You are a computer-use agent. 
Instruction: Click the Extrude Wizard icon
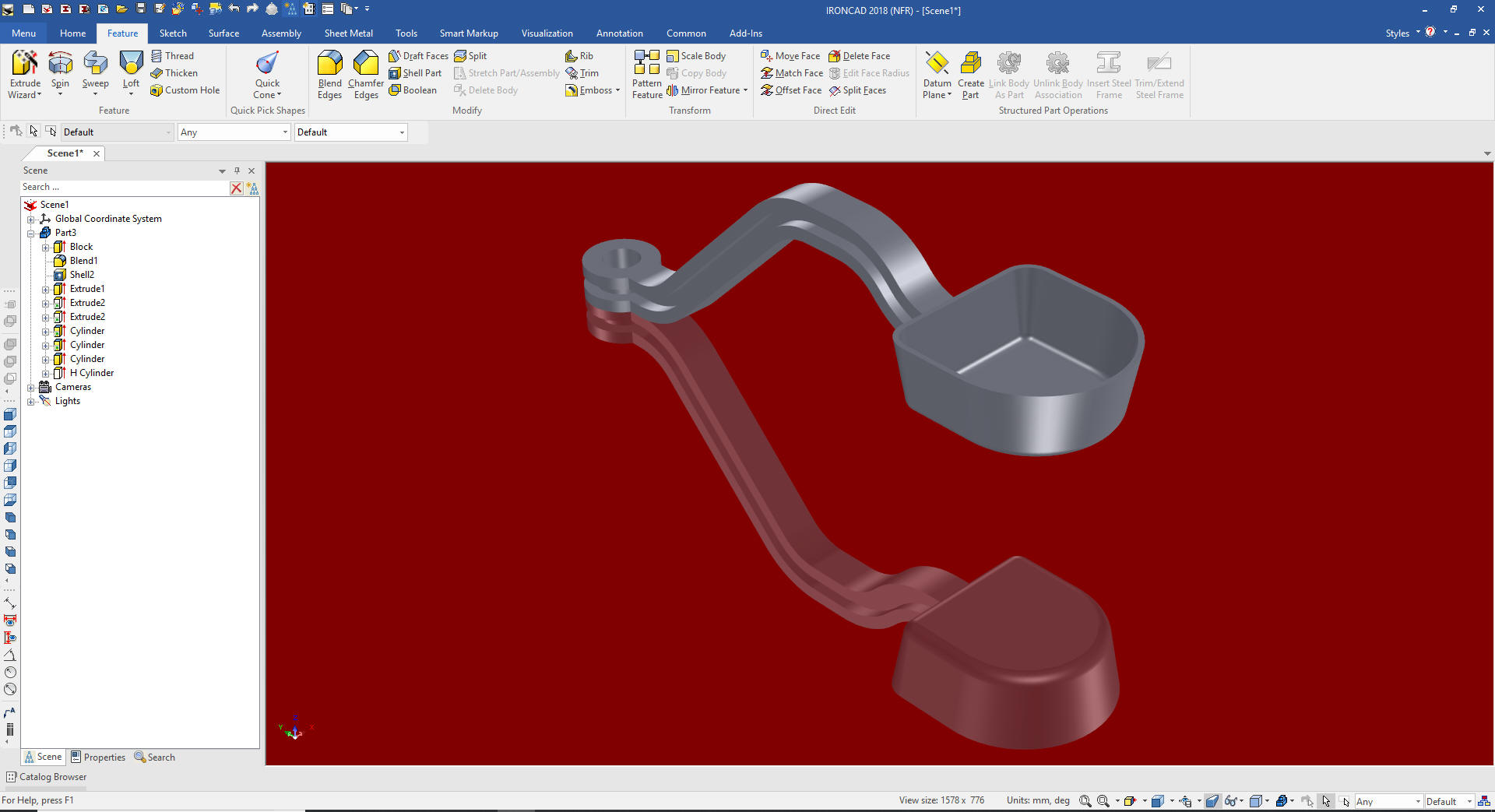coord(24,64)
